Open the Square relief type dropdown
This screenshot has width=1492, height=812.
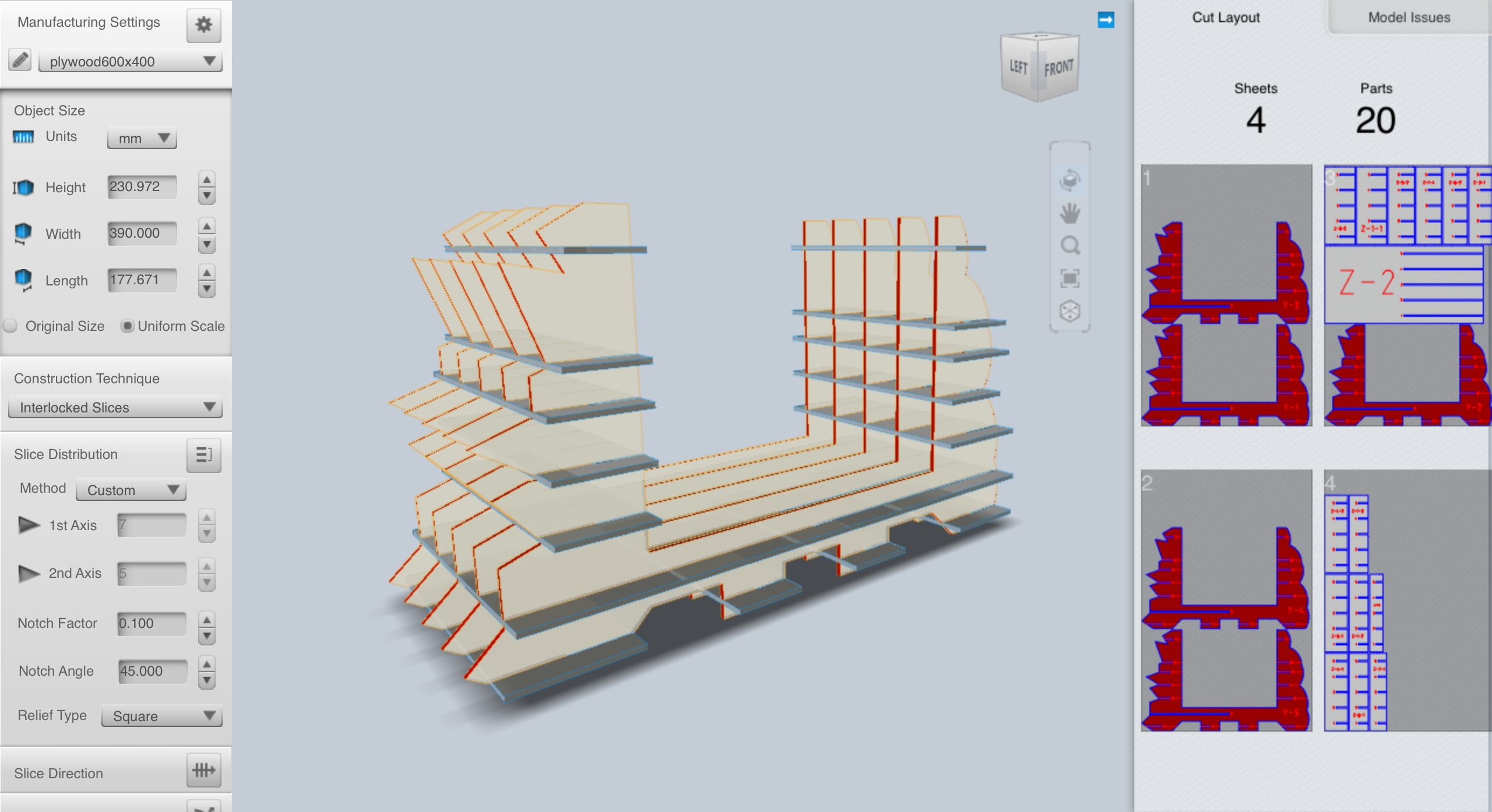click(162, 716)
